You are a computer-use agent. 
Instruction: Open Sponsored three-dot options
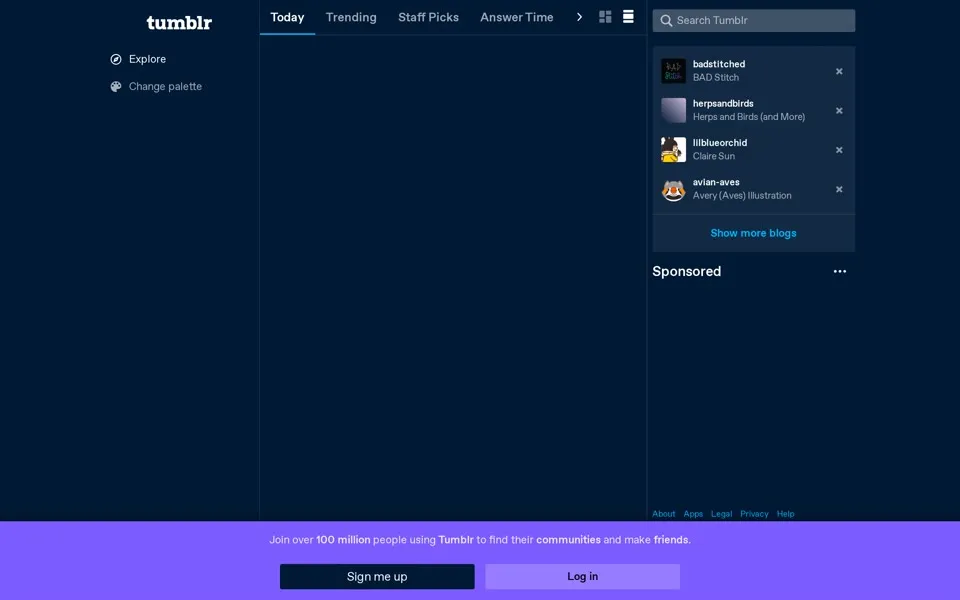pyautogui.click(x=839, y=271)
